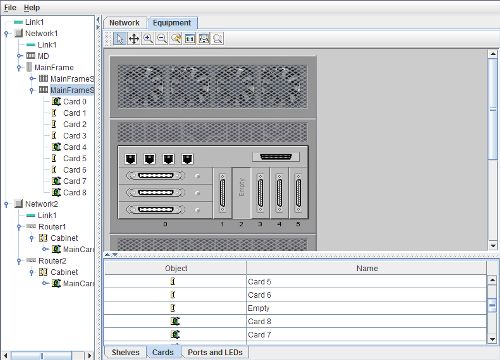Collapse the highlighted MainFrameS node

32,90
